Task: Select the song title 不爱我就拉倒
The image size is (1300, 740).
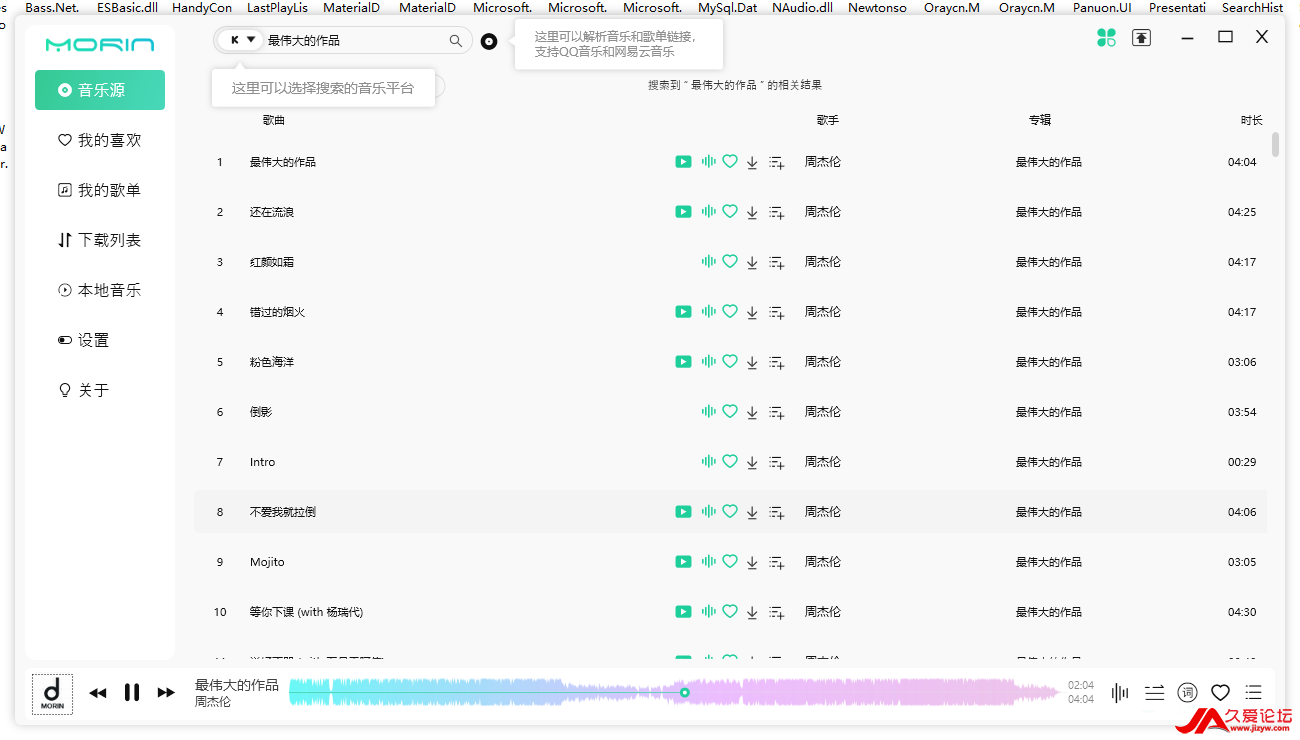Action: [283, 512]
